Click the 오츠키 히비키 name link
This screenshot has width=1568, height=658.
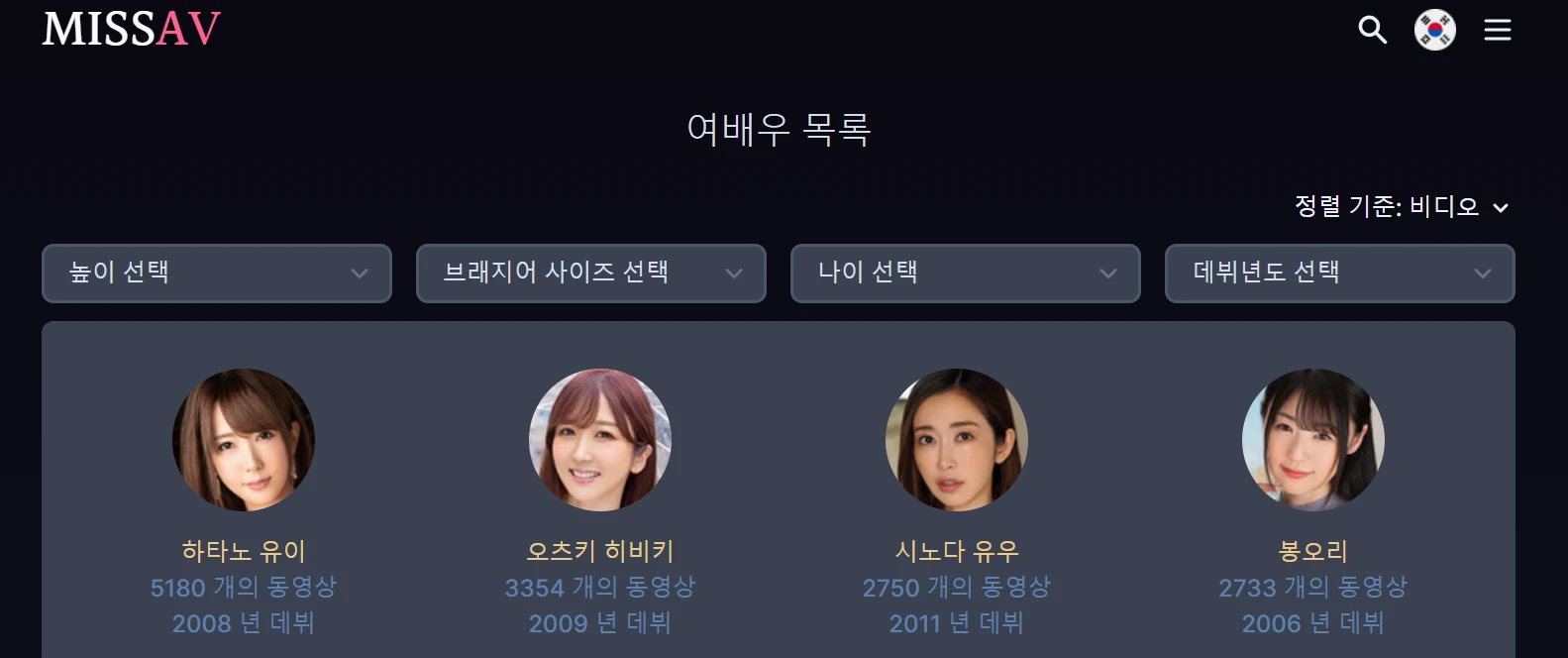[x=600, y=551]
